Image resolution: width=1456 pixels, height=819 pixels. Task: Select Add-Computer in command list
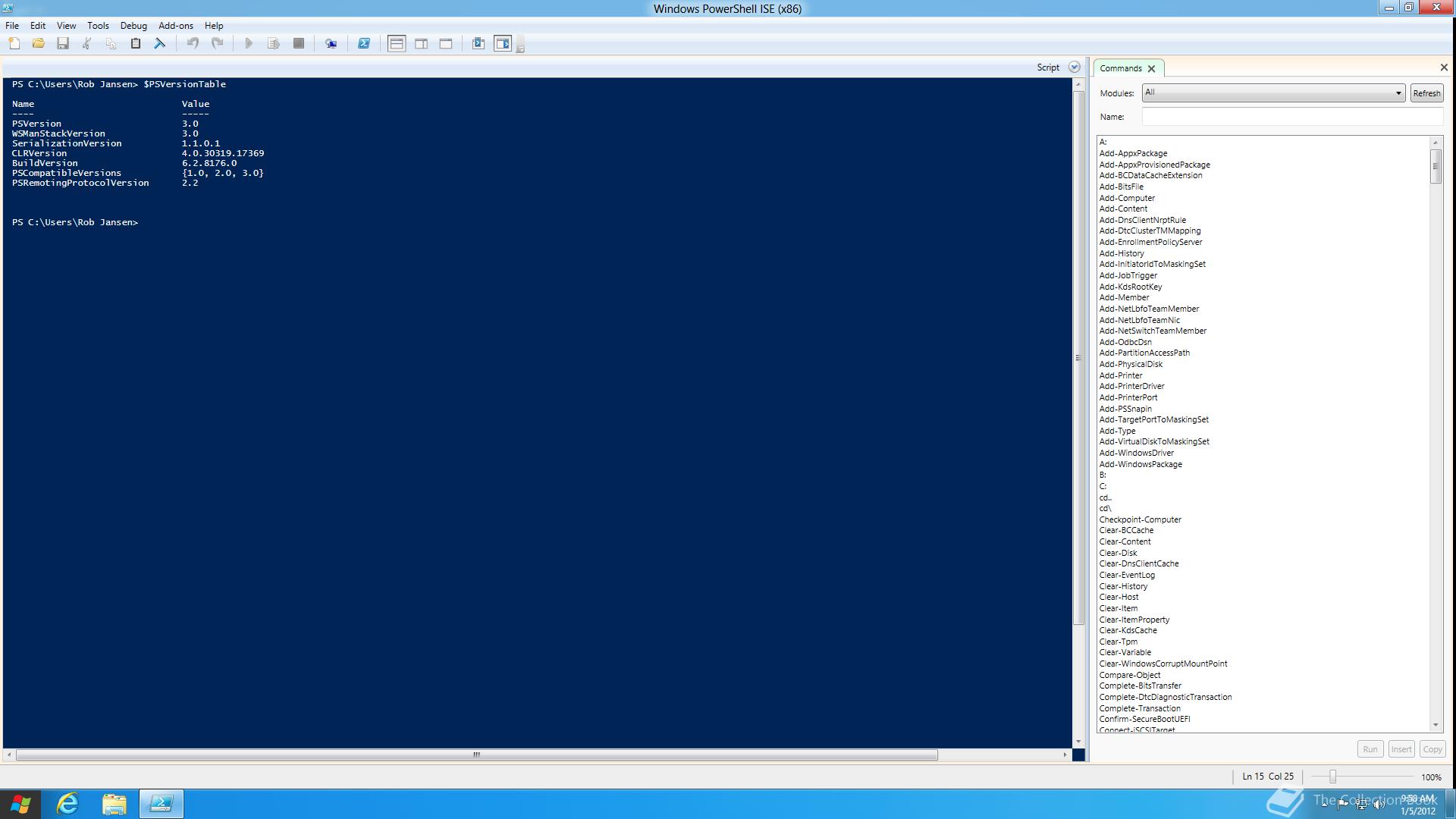[x=1127, y=198]
